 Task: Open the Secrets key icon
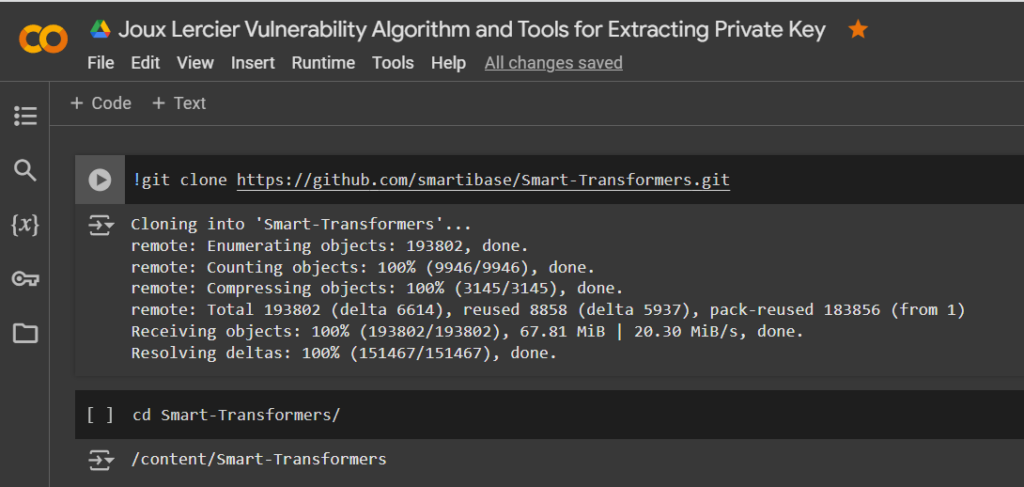pyautogui.click(x=25, y=279)
